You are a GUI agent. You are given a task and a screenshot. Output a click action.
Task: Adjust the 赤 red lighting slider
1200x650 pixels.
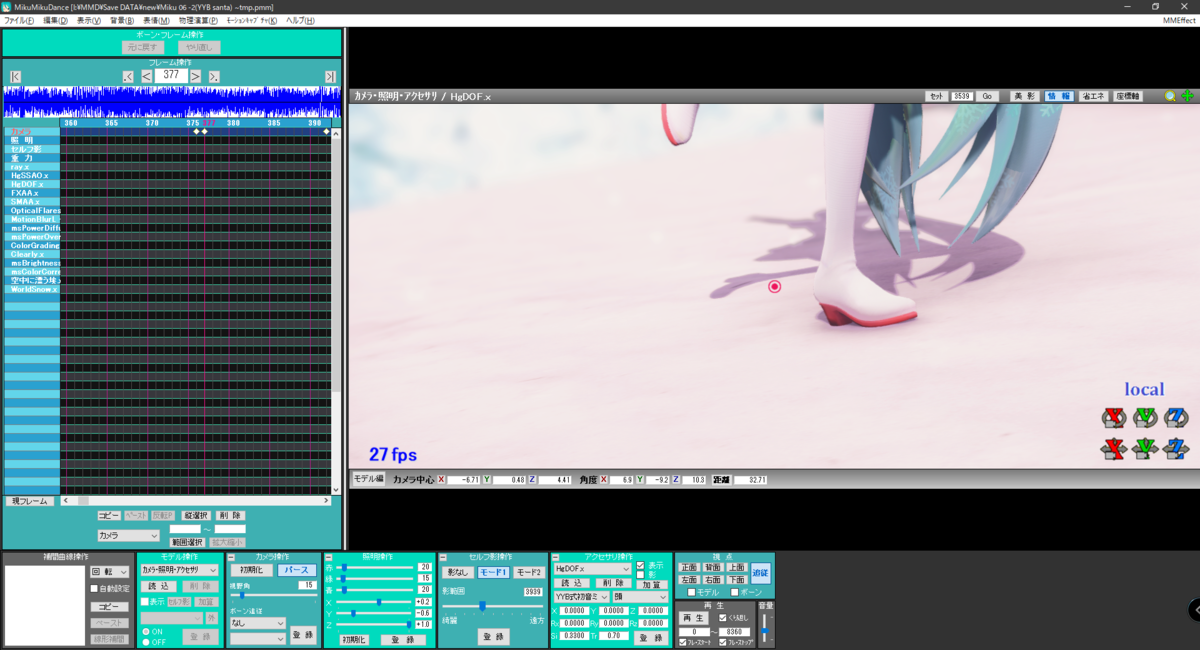click(375, 566)
